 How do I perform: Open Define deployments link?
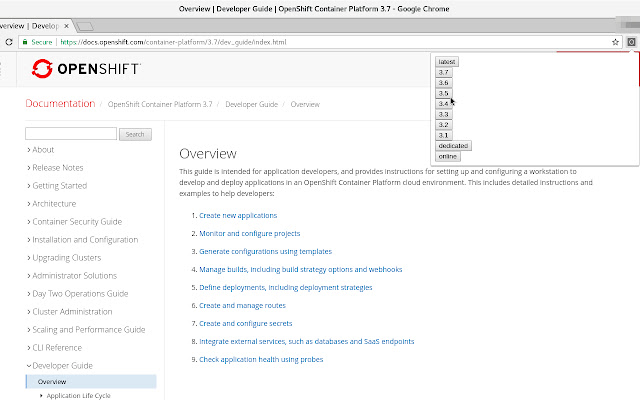tap(286, 287)
